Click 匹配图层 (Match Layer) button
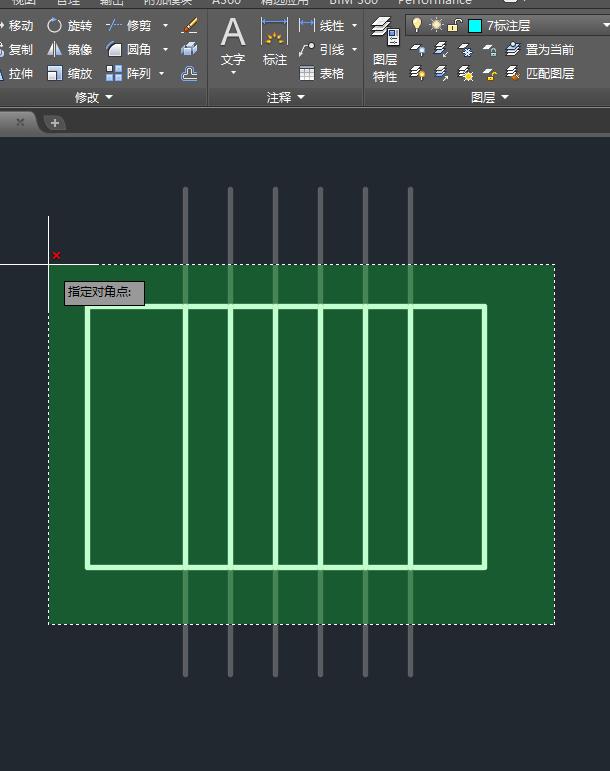Image resolution: width=610 pixels, height=771 pixels. point(540,74)
